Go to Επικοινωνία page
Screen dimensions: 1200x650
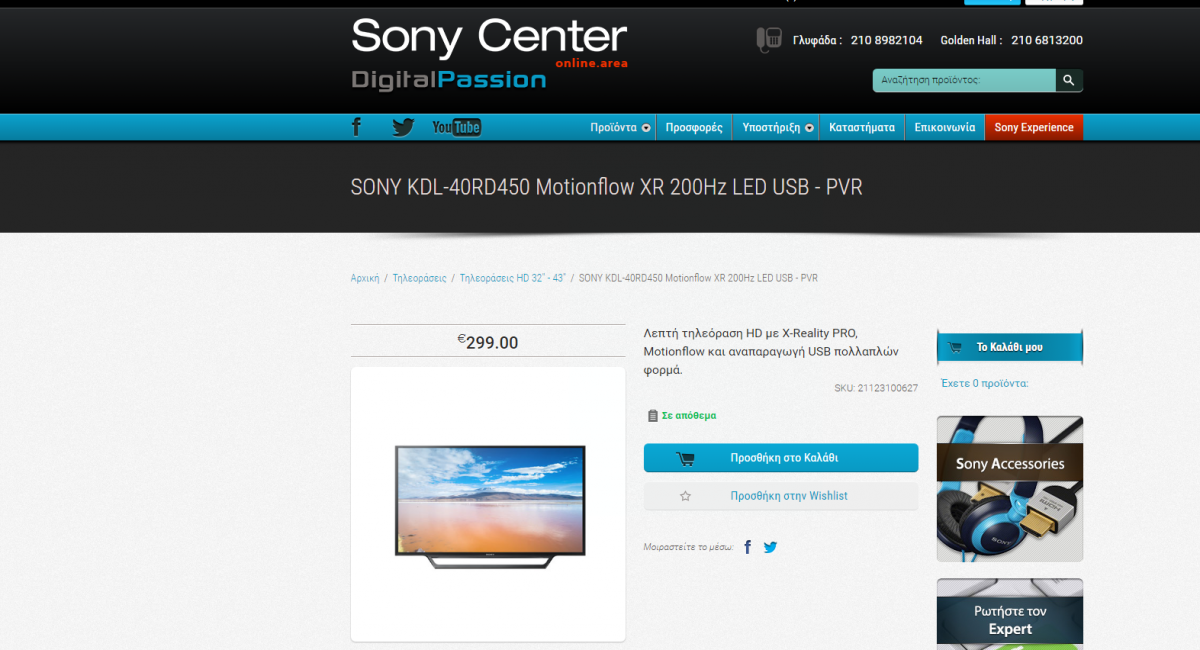[945, 127]
